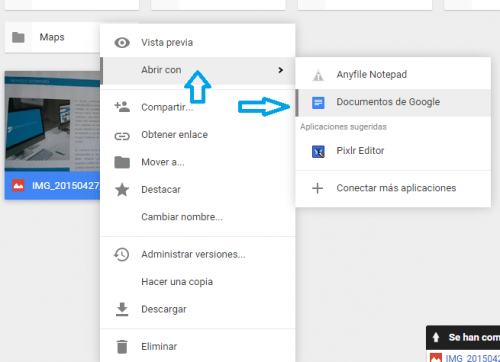Click the Compartir add-person icon

coord(122,107)
